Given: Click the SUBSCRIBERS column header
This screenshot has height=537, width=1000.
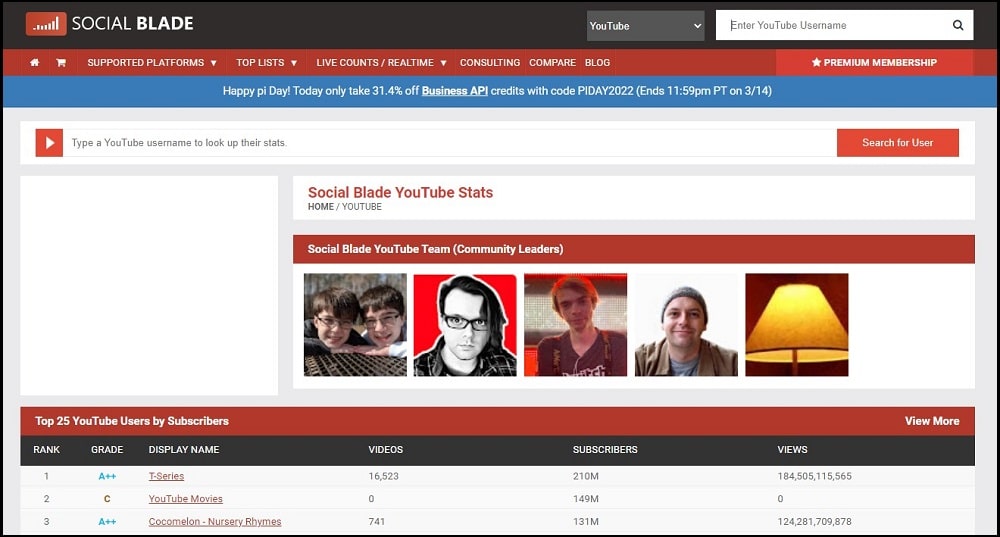Looking at the screenshot, I should point(605,450).
